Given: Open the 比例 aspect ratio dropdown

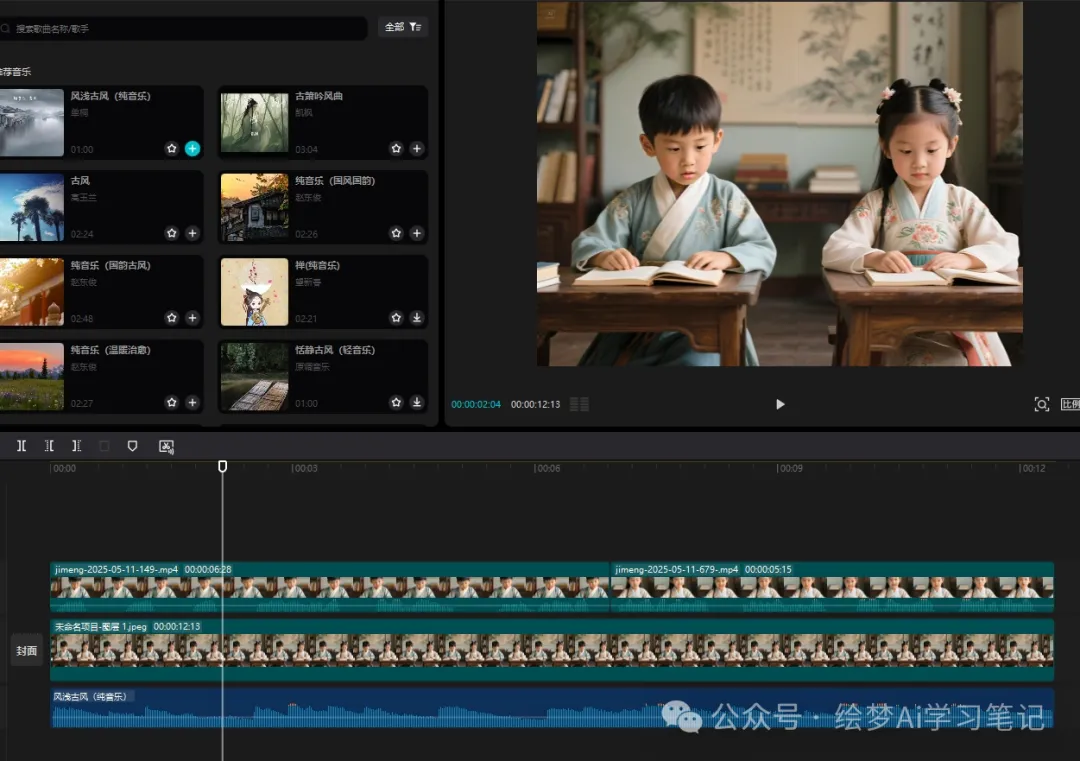Looking at the screenshot, I should point(1070,404).
